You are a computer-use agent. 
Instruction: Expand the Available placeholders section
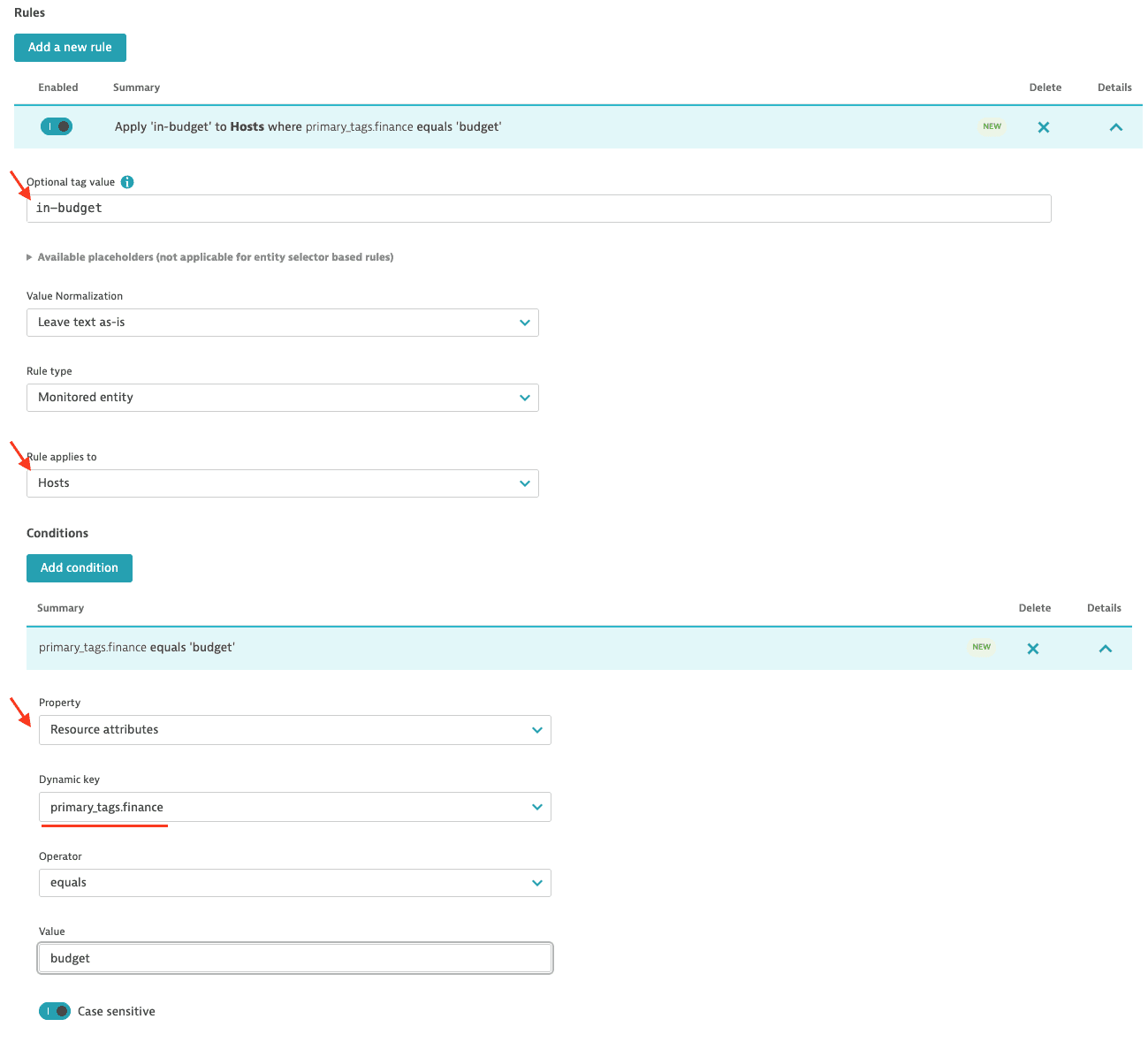(210, 257)
